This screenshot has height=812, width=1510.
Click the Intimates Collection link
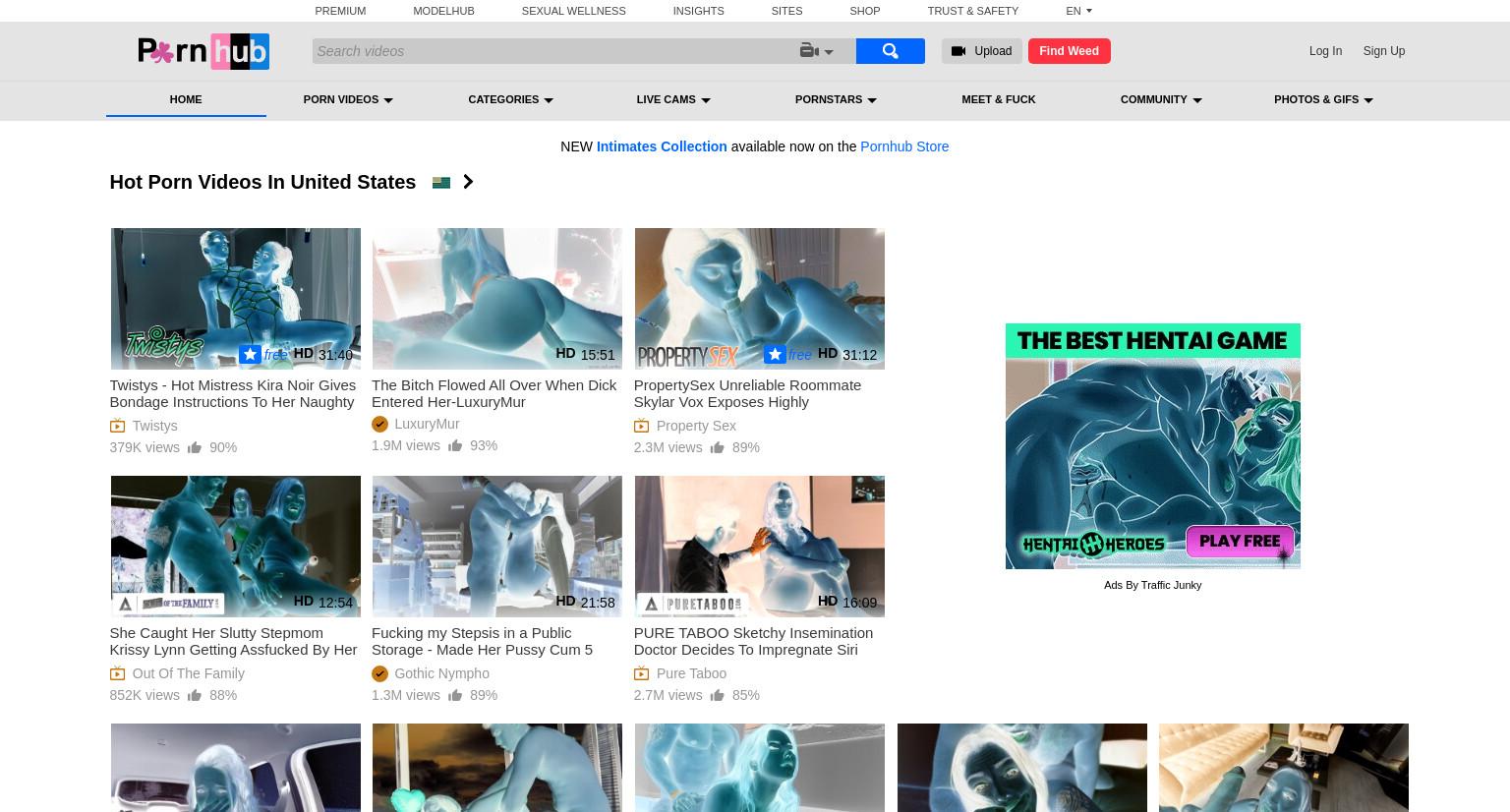click(662, 146)
